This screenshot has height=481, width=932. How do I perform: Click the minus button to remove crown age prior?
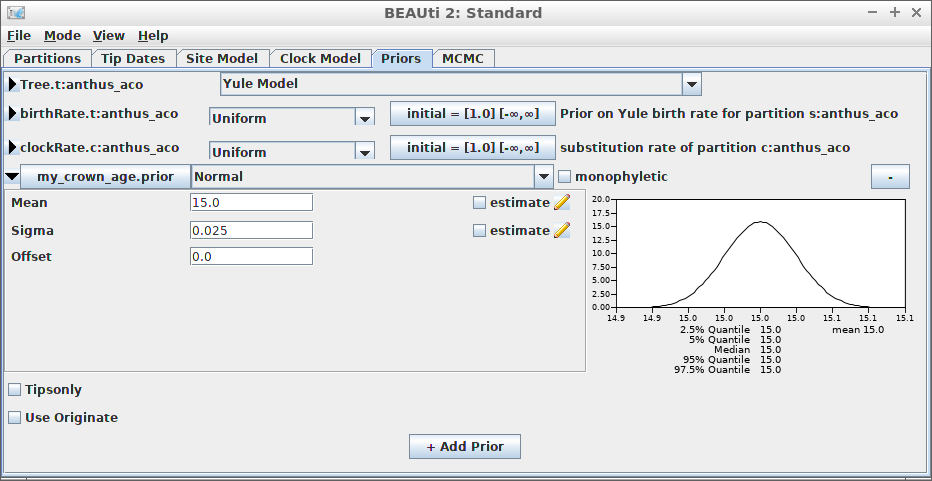point(890,177)
